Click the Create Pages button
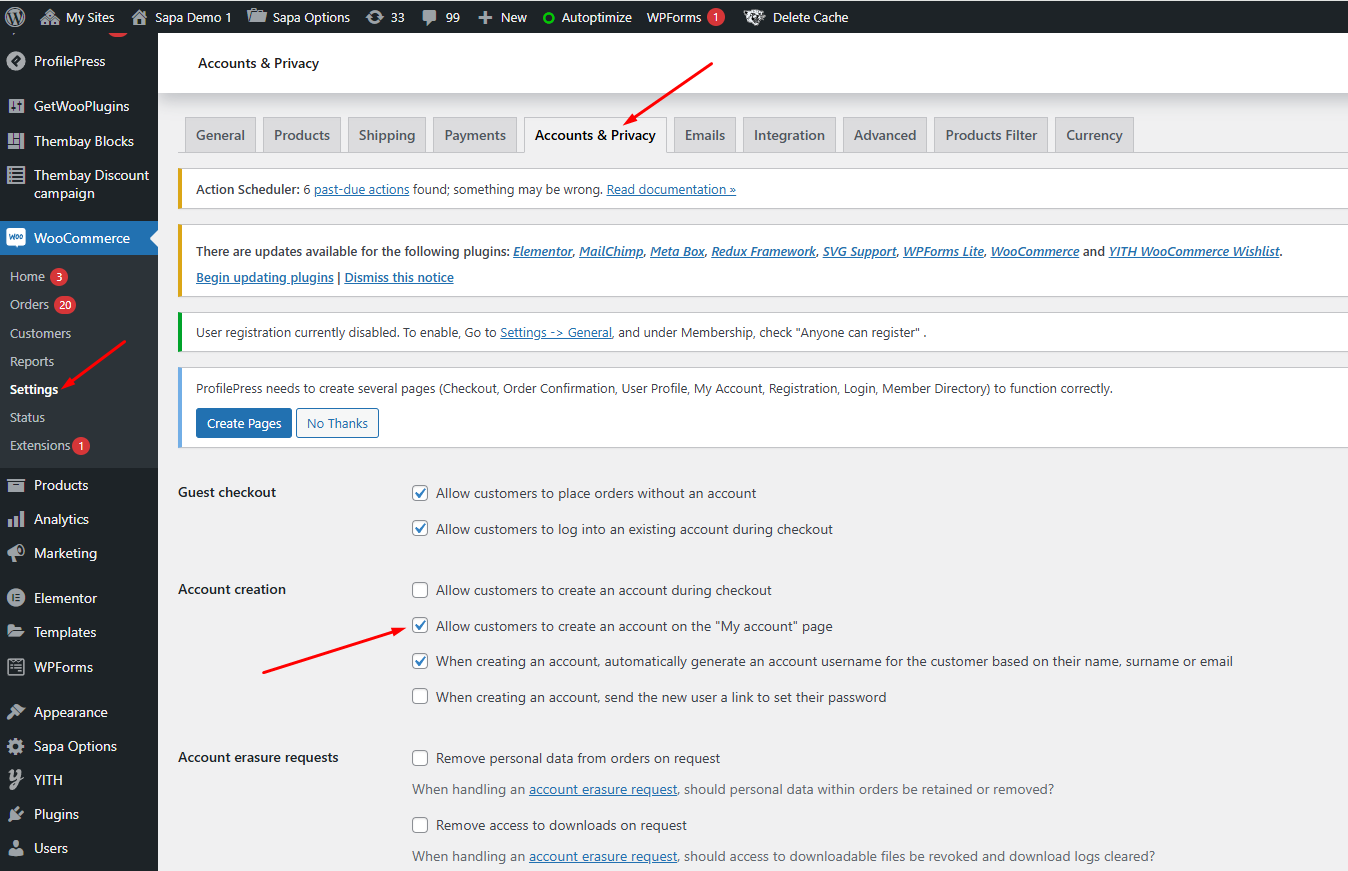The height and width of the screenshot is (871, 1348). click(244, 423)
